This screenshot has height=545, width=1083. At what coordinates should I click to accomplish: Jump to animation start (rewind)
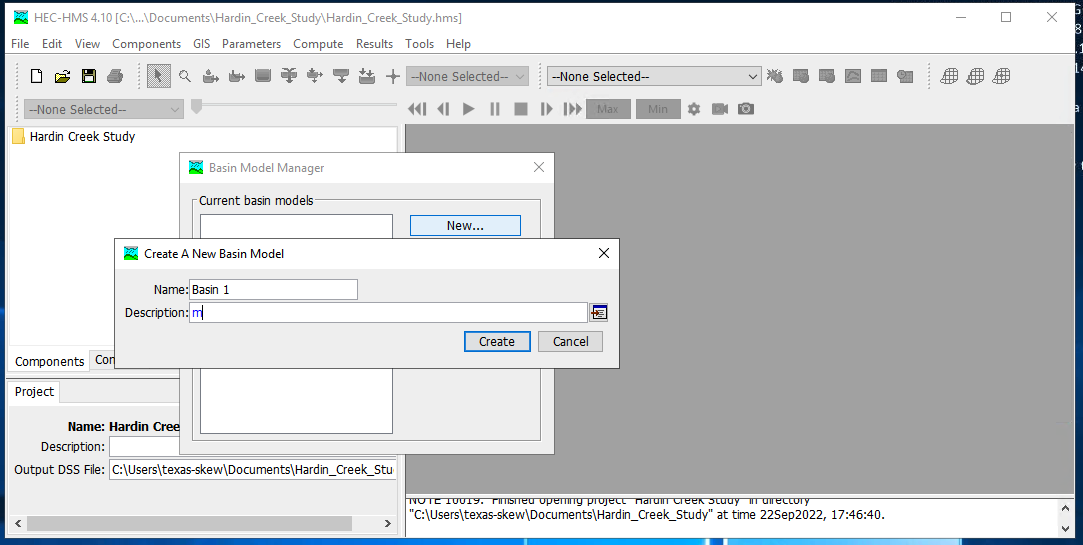coord(417,109)
